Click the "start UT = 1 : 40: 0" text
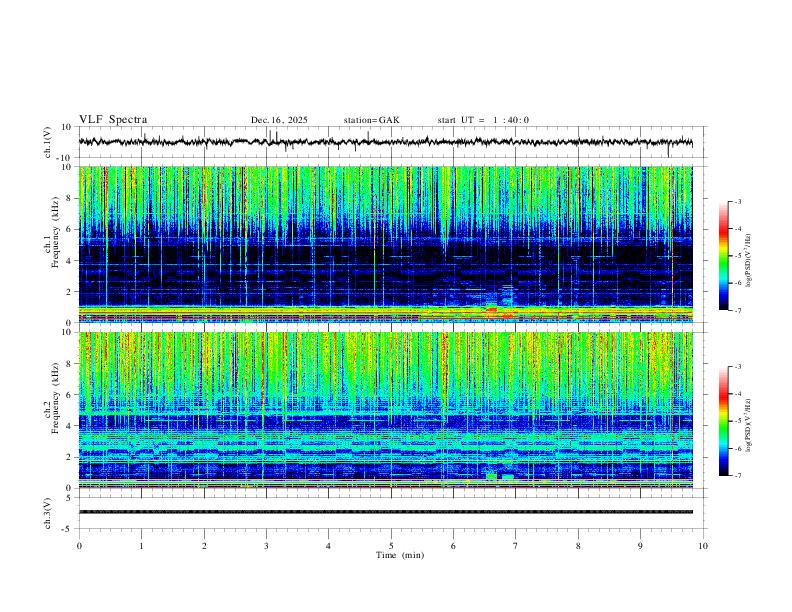 [483, 120]
